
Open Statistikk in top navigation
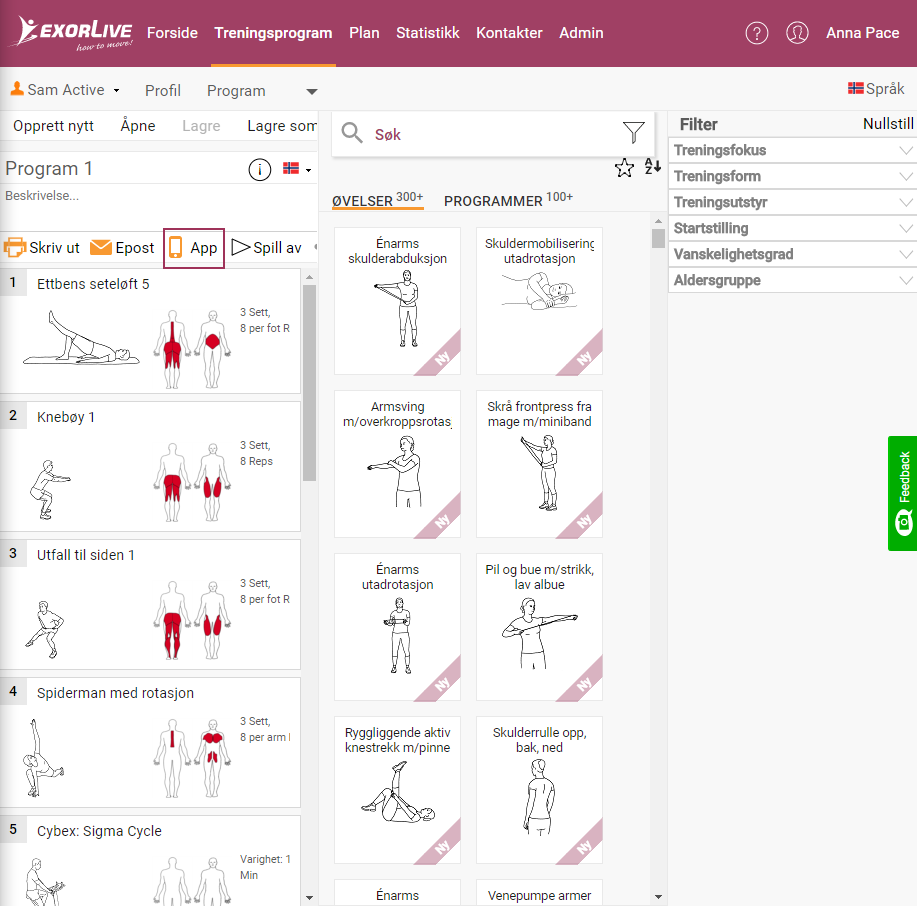(428, 33)
